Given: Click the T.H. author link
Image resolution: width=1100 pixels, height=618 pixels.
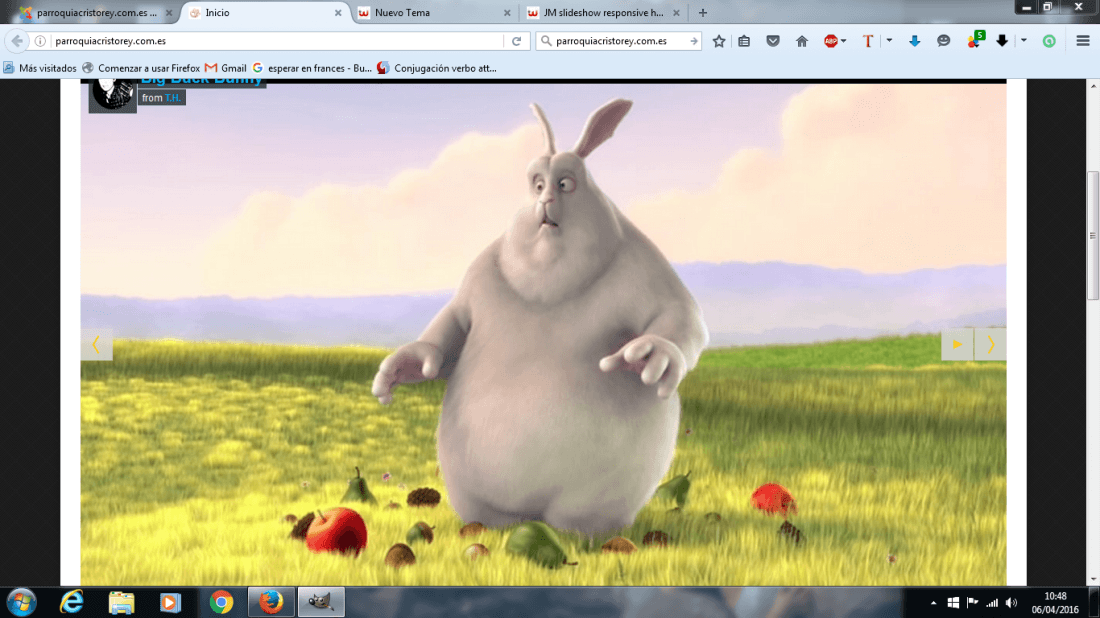Looking at the screenshot, I should [173, 98].
